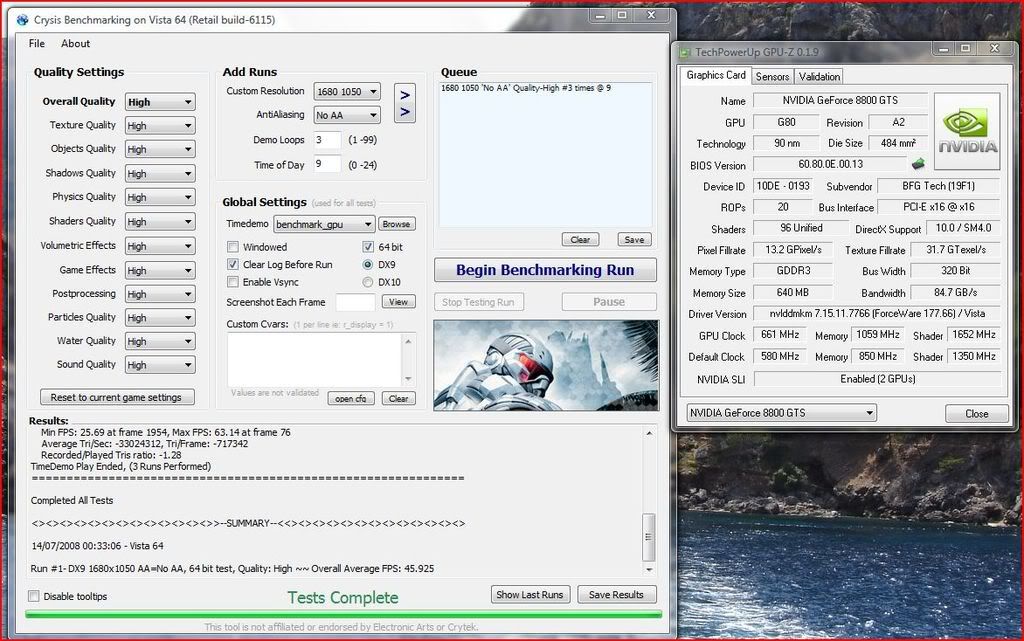The width and height of the screenshot is (1024, 641).
Task: Click the Crysis nanosuit artwork image
Action: 546,365
